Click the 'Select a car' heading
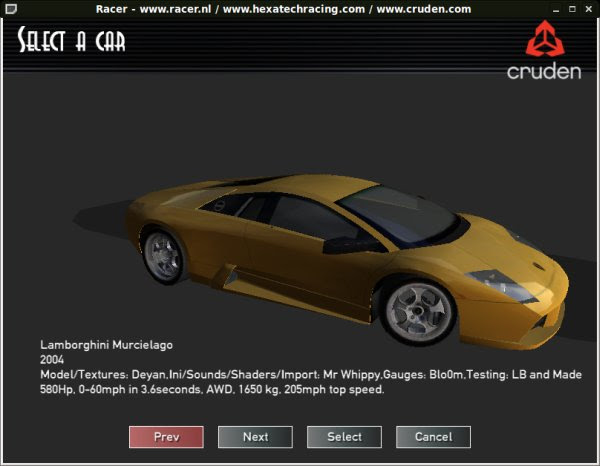This screenshot has width=600, height=466. pos(72,40)
